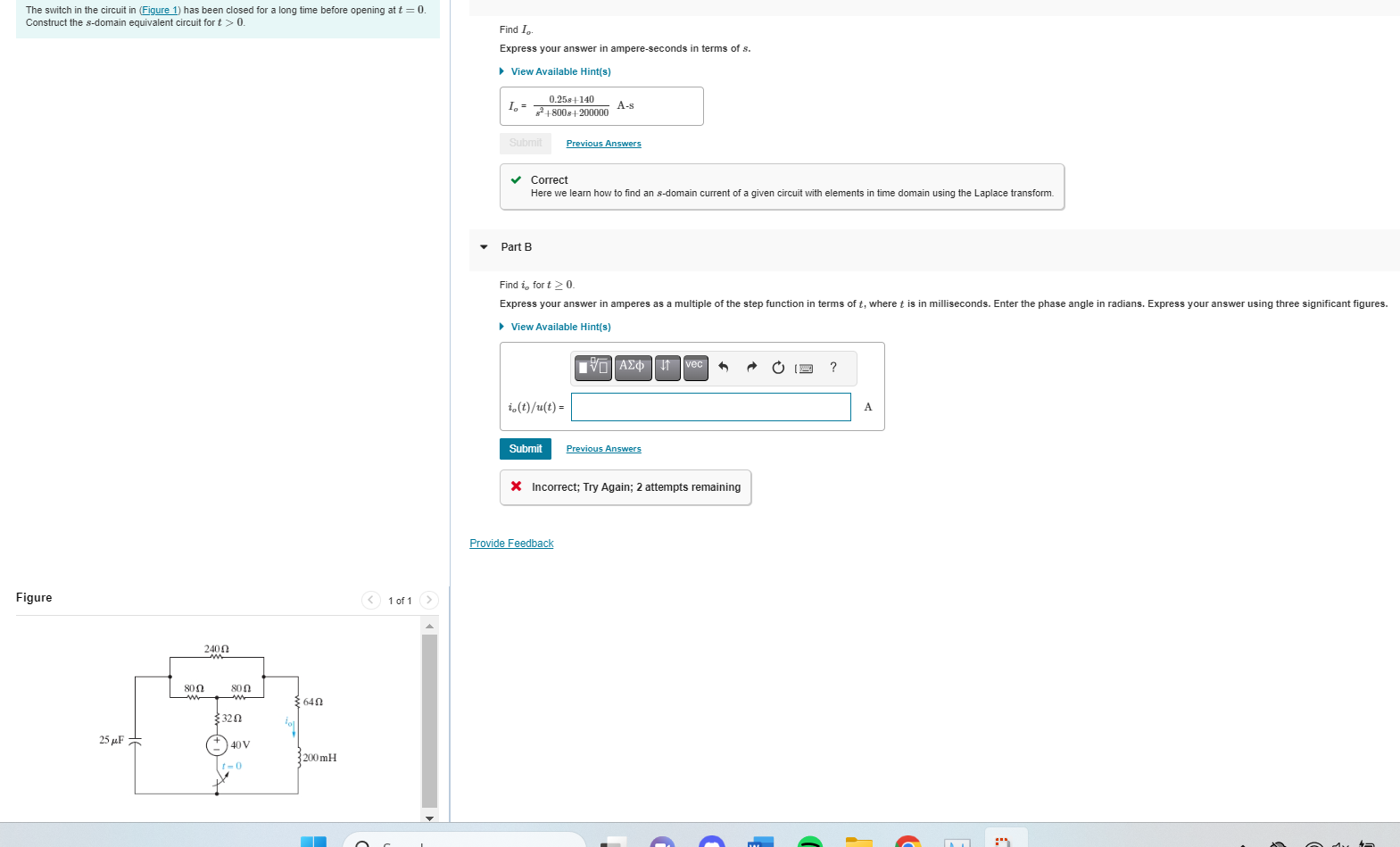
Task: Insert vector notation with vec button
Action: [x=696, y=367]
